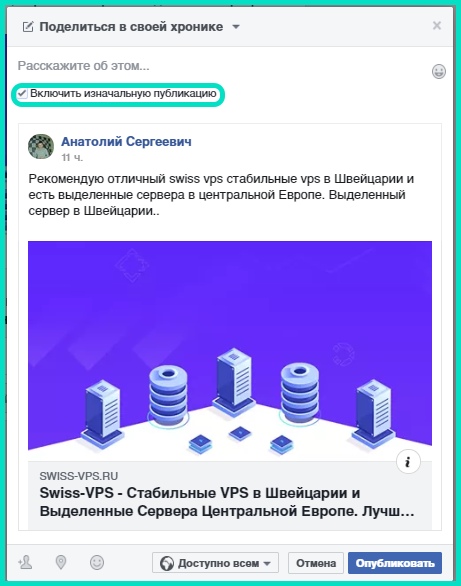Click the 11 ч. post timestamp
Viewport: 461px width, 586px height.
72,158
